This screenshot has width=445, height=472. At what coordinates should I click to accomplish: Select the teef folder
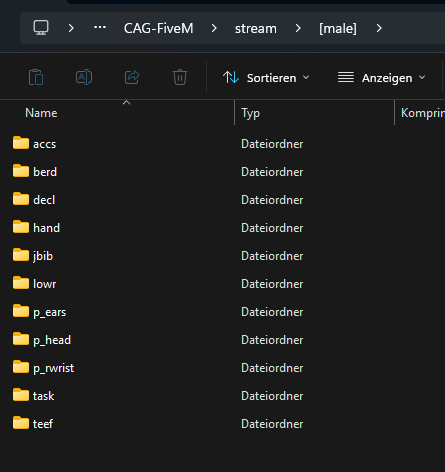tap(43, 424)
